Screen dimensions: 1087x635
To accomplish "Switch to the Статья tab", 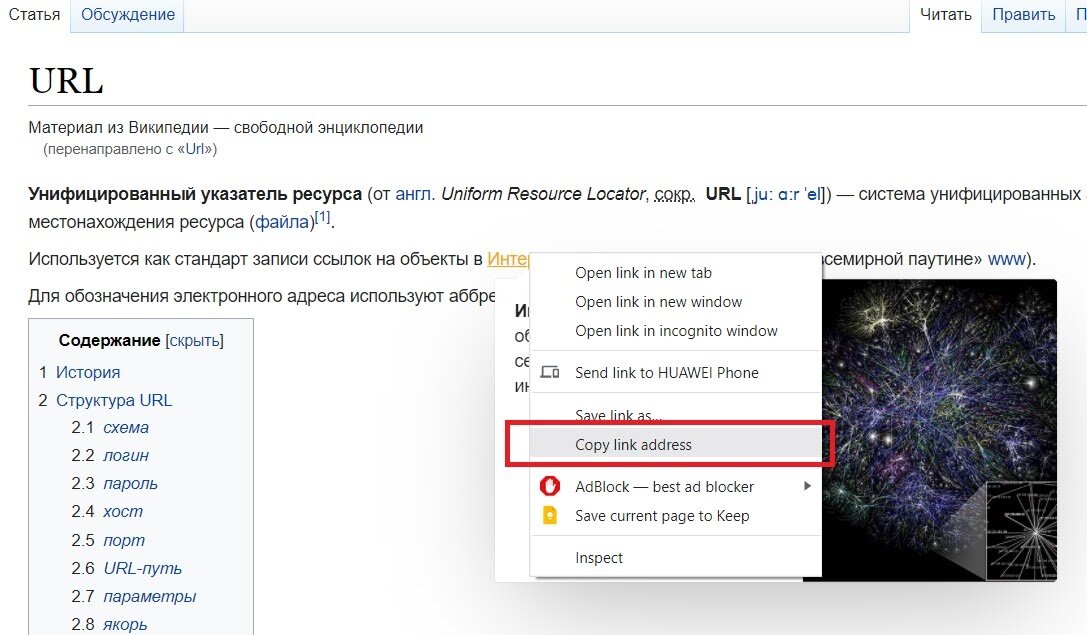I will pos(34,15).
